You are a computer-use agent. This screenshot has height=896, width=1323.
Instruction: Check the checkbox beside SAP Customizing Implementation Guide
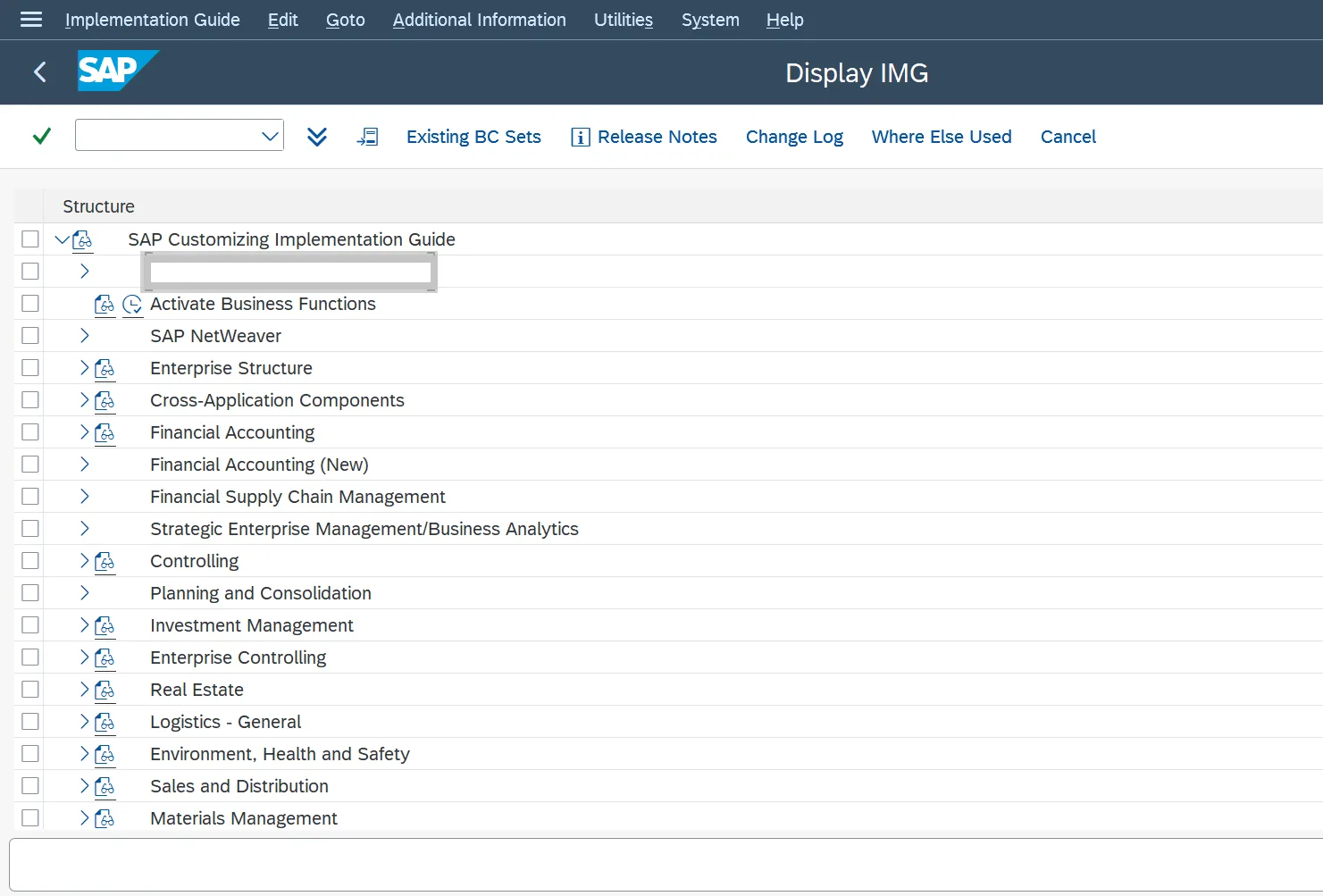(x=29, y=239)
